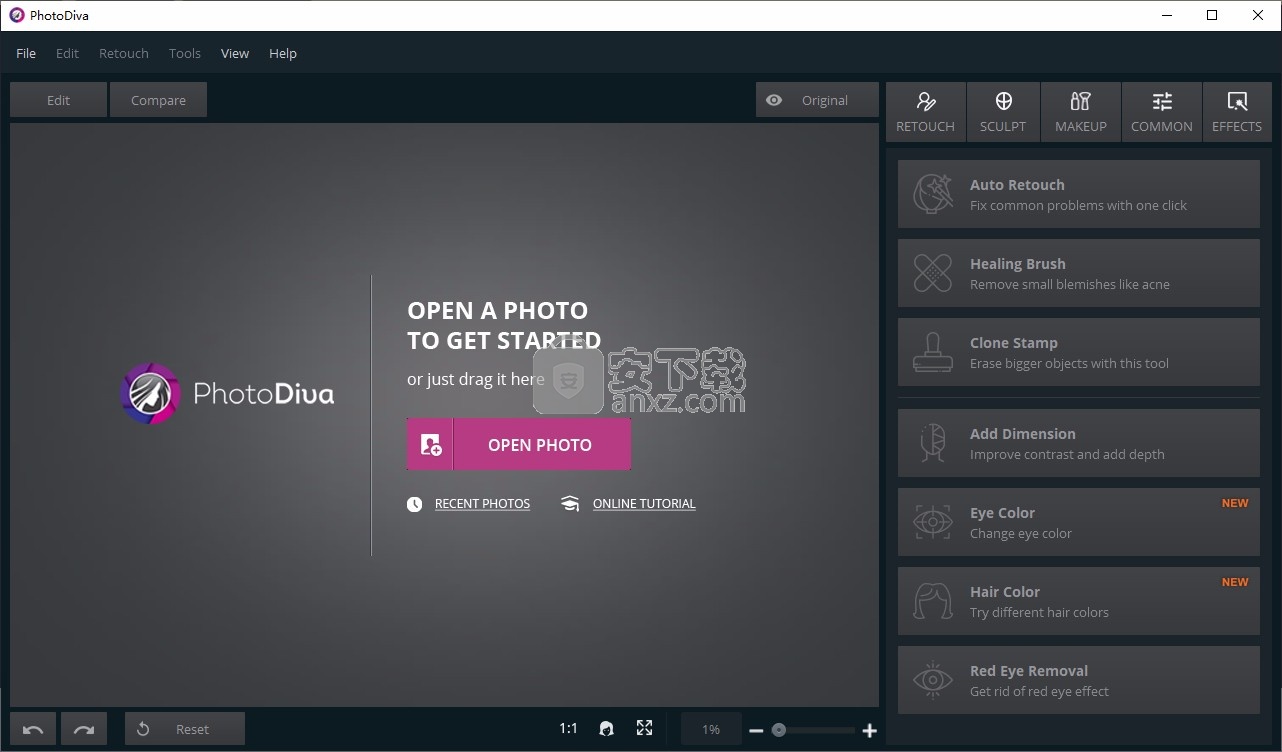This screenshot has height=752, width=1282.
Task: Select the RETOUCH tab
Action: tap(925, 112)
